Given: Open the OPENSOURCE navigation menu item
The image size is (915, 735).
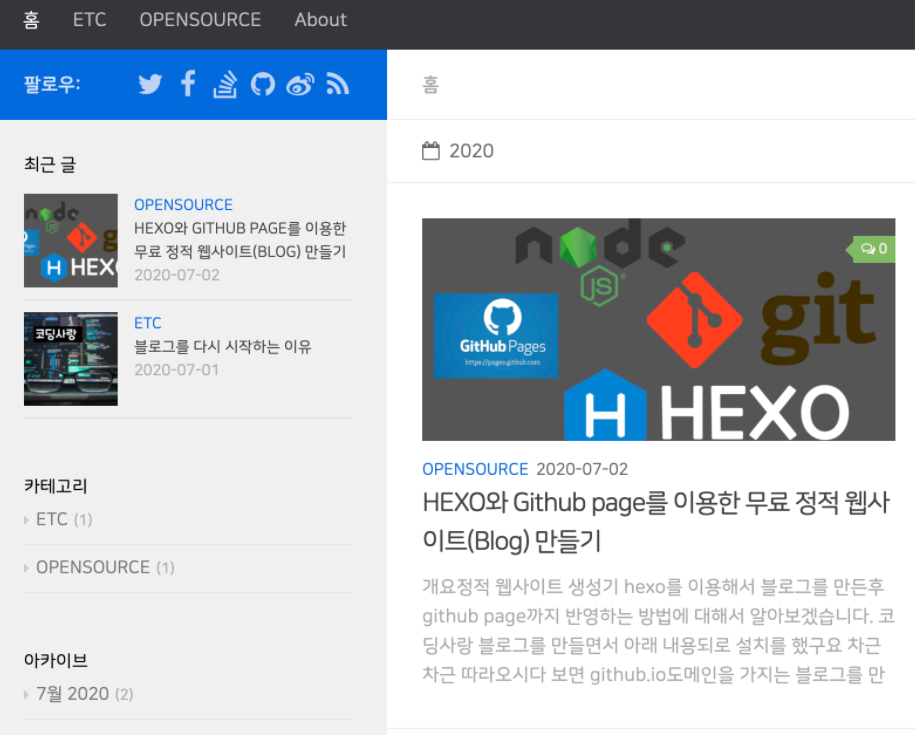Looking at the screenshot, I should [200, 20].
